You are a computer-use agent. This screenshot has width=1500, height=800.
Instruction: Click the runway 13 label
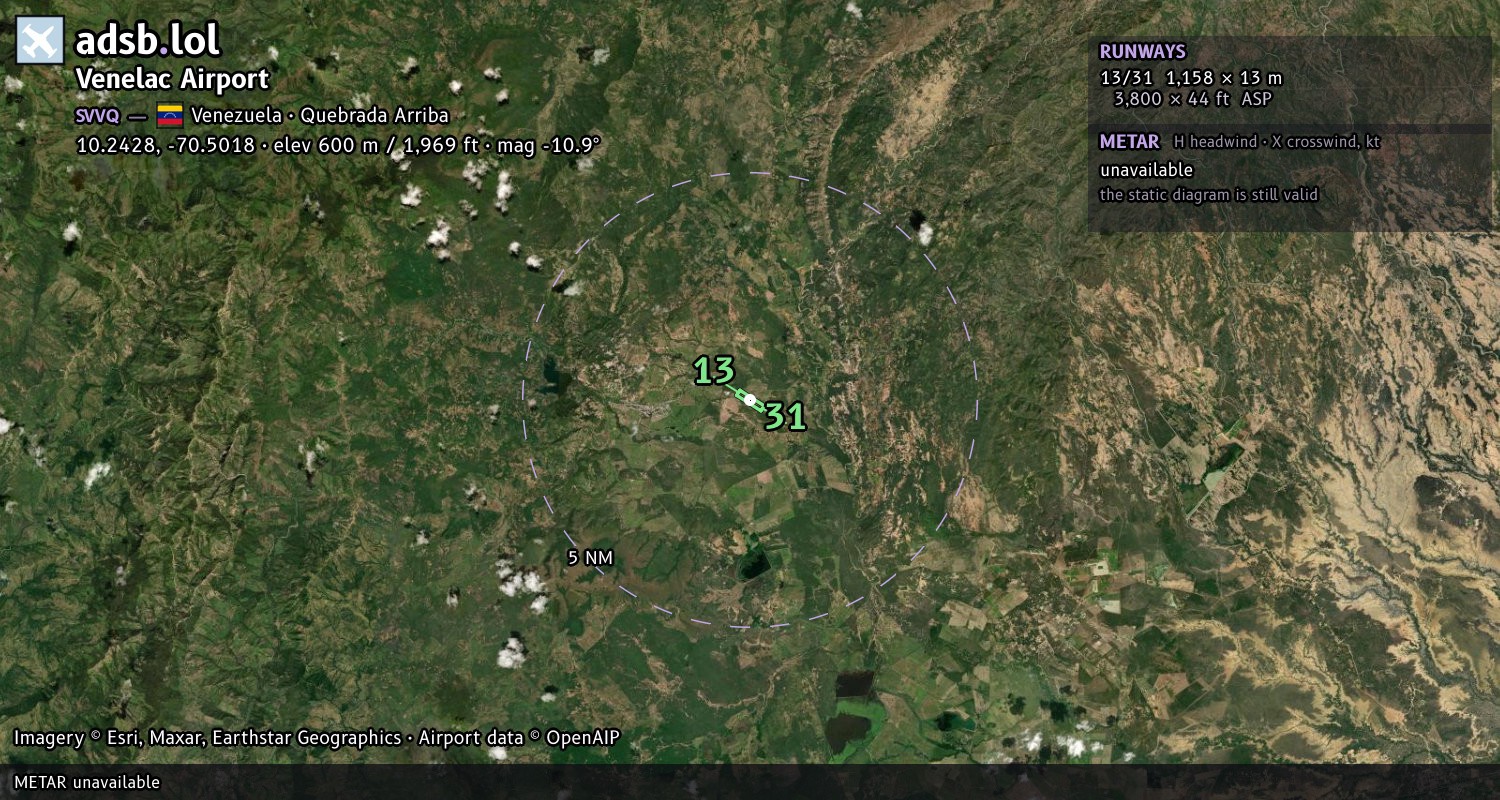pos(715,371)
